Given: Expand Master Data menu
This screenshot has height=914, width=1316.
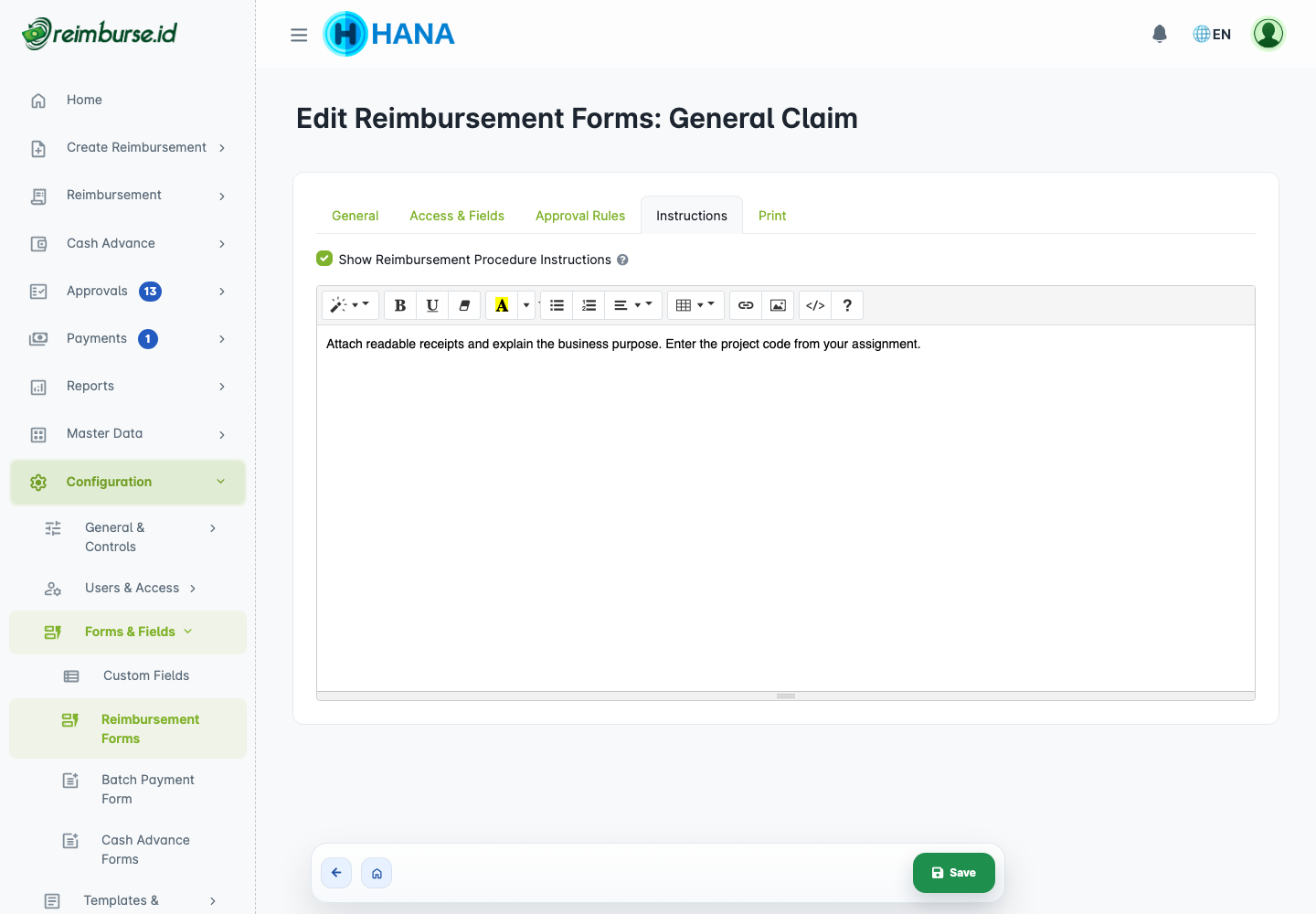Looking at the screenshot, I should (128, 433).
